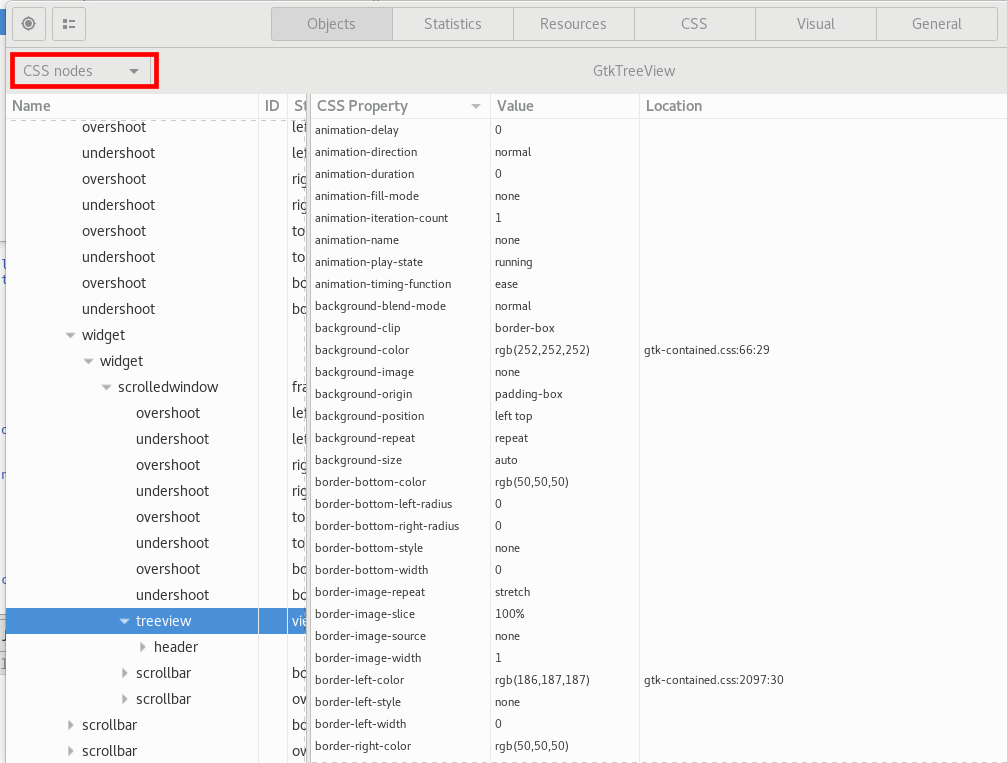This screenshot has width=1007, height=763.
Task: Collapse the treeview node
Action: coord(126,621)
